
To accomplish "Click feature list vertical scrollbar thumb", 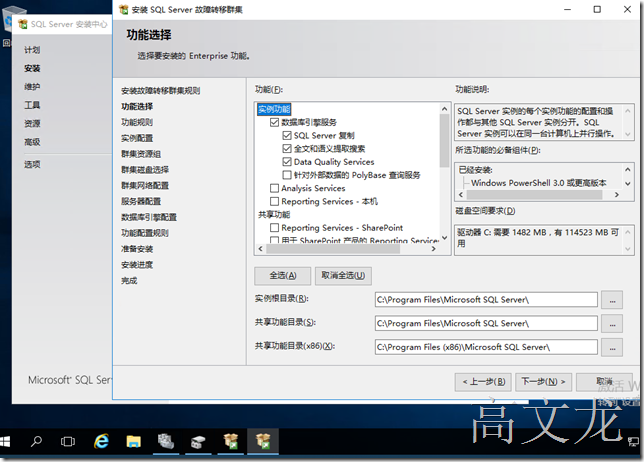I will 444,140.
